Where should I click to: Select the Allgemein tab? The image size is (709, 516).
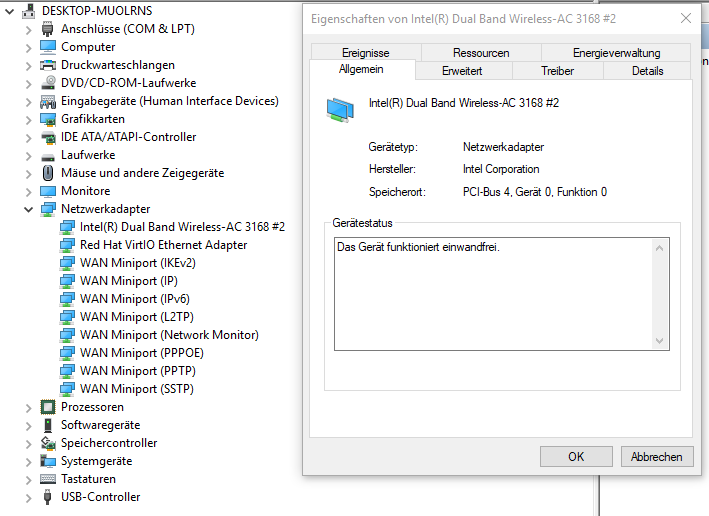361,69
